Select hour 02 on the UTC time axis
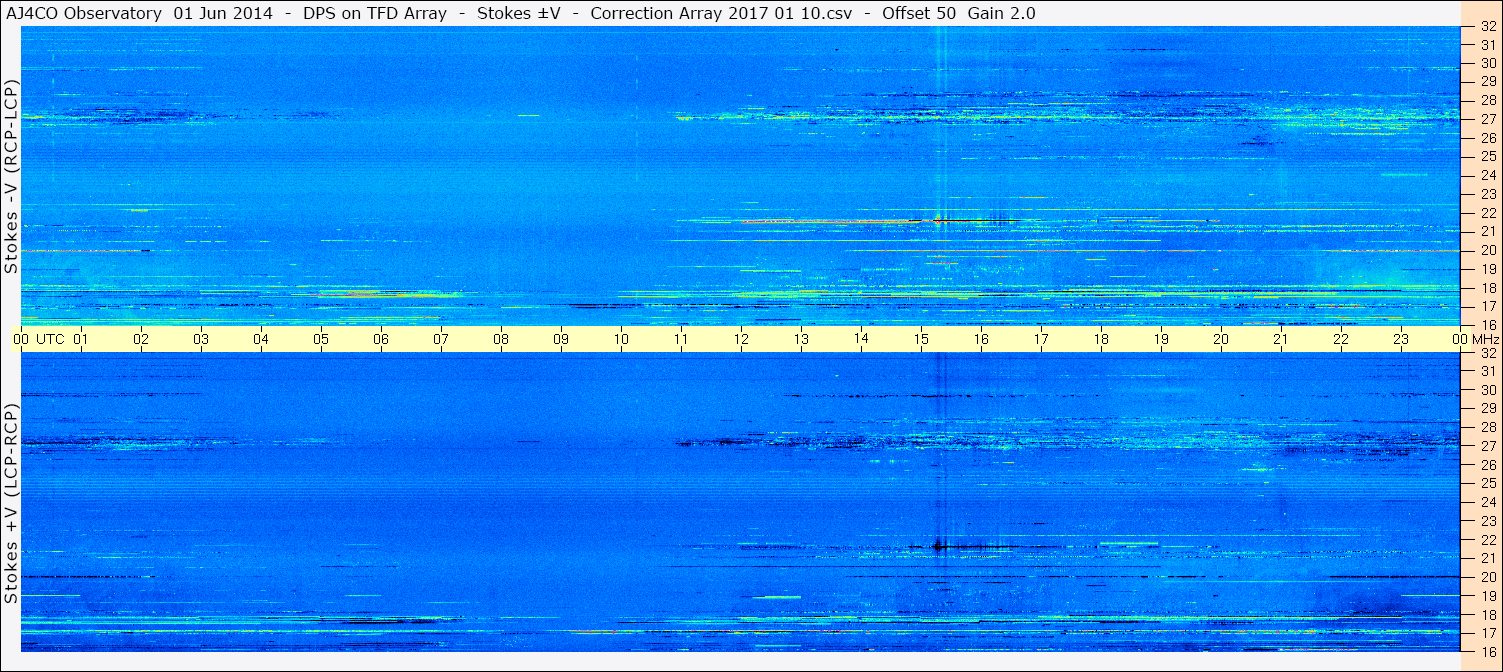This screenshot has width=1503, height=672. pyautogui.click(x=141, y=339)
